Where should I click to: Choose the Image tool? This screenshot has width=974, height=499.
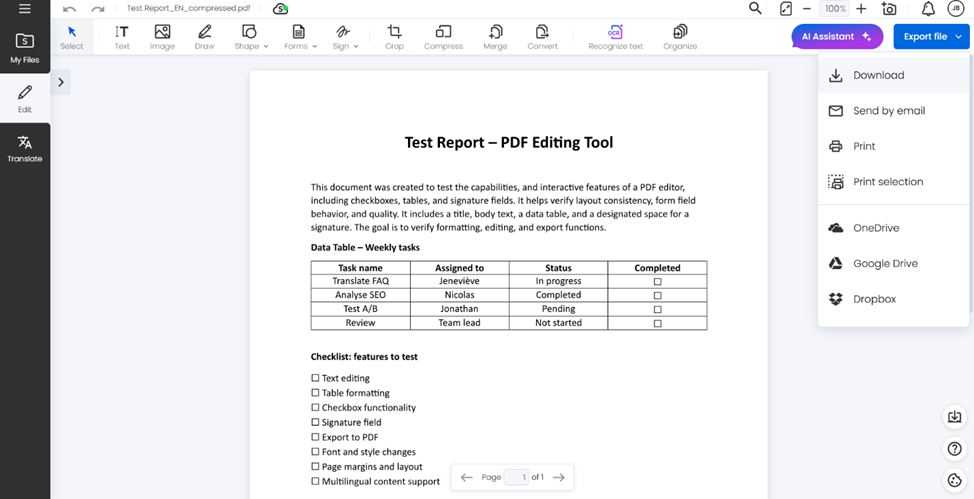(x=162, y=37)
